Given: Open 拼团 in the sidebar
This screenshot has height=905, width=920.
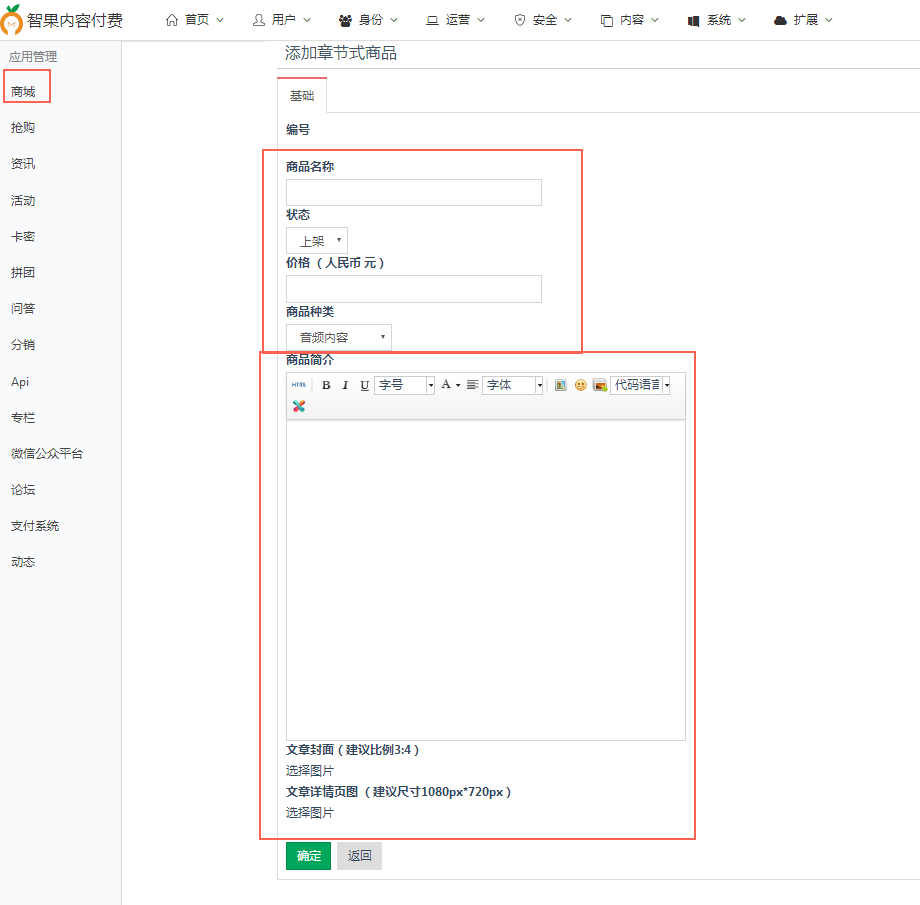Looking at the screenshot, I should click(23, 272).
